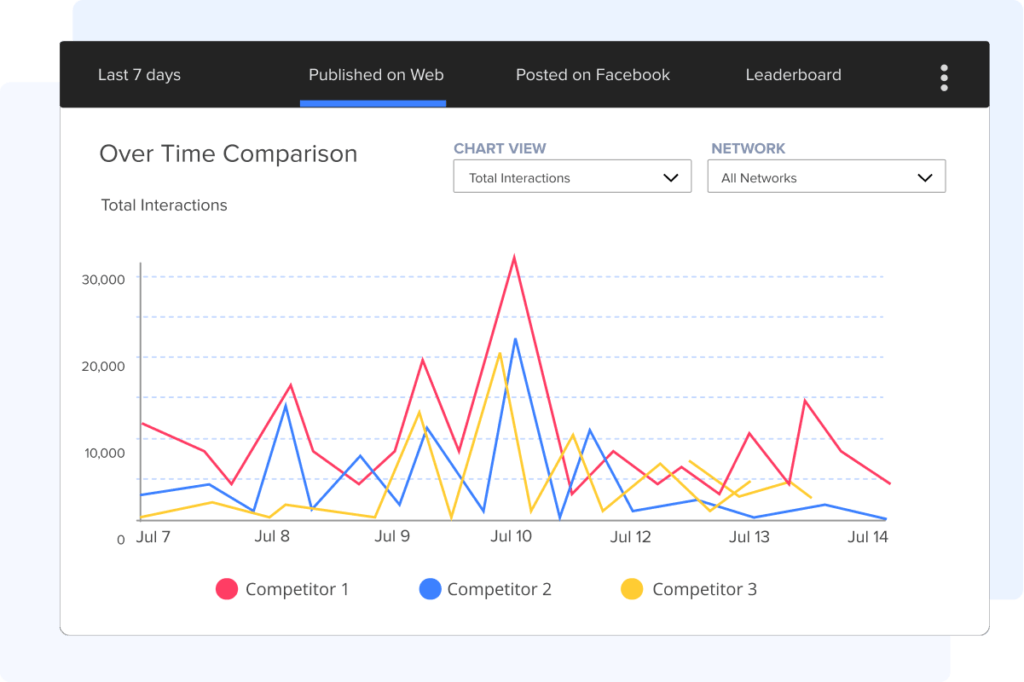
Task: Click the Chart View dropdown chevron arrow
Action: (x=670, y=178)
